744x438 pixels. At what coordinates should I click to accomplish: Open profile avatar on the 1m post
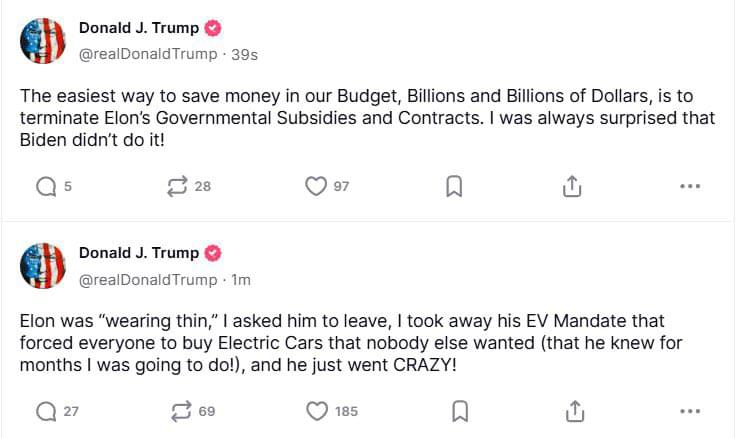tap(43, 266)
